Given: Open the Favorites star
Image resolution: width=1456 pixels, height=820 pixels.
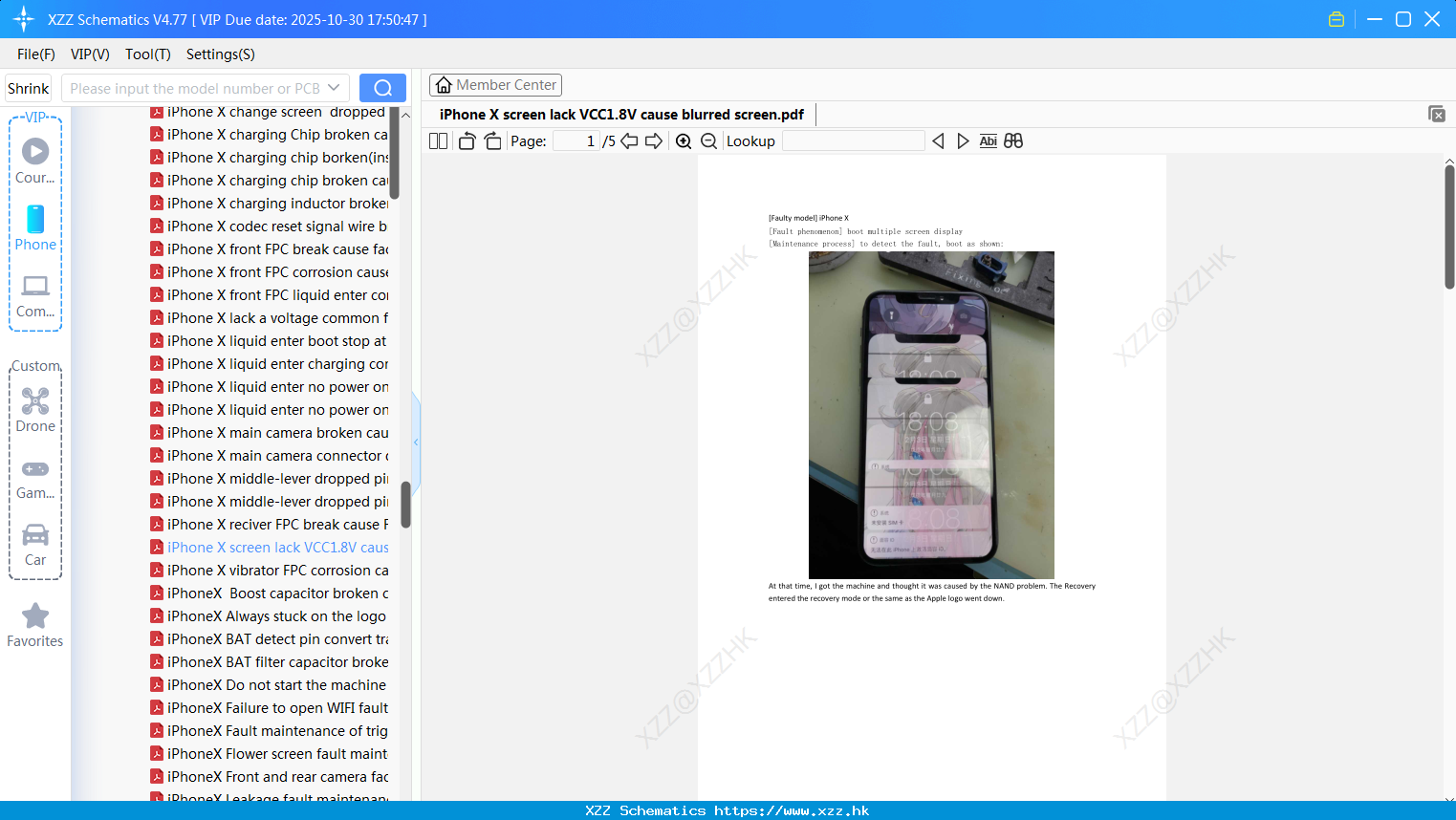Looking at the screenshot, I should [35, 625].
